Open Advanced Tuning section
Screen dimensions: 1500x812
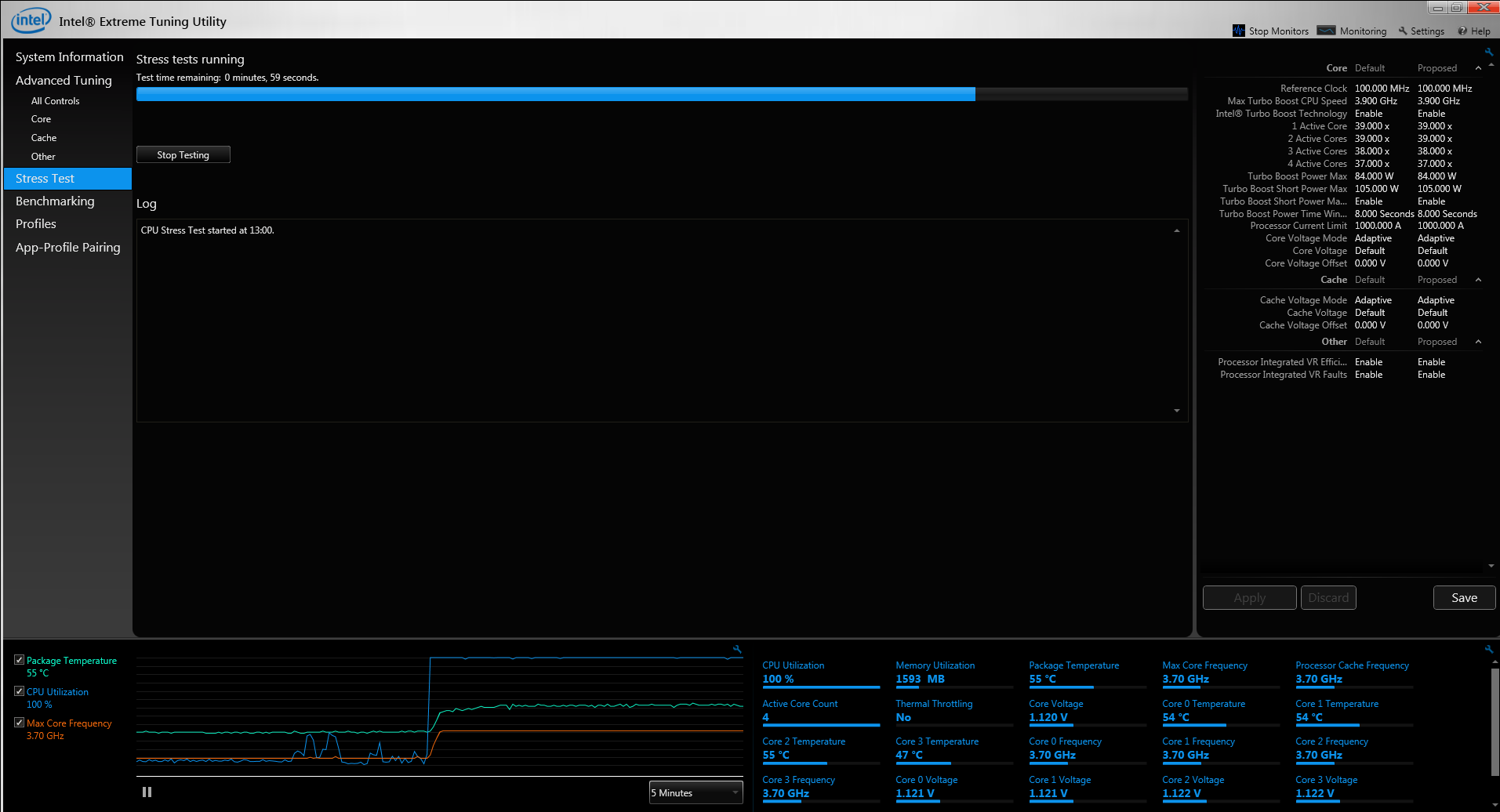point(64,80)
